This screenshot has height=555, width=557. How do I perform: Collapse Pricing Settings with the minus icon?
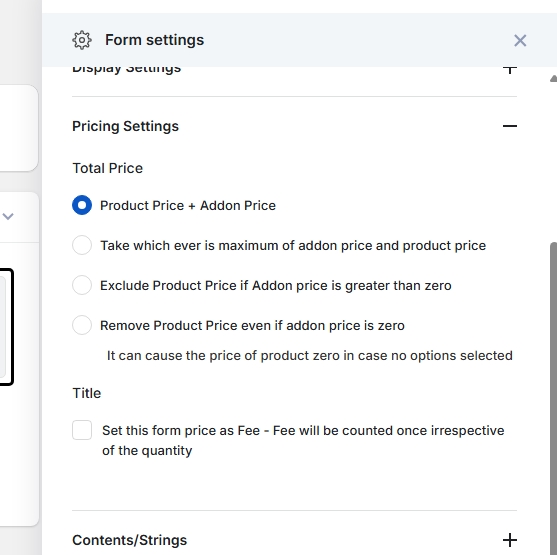(x=510, y=126)
